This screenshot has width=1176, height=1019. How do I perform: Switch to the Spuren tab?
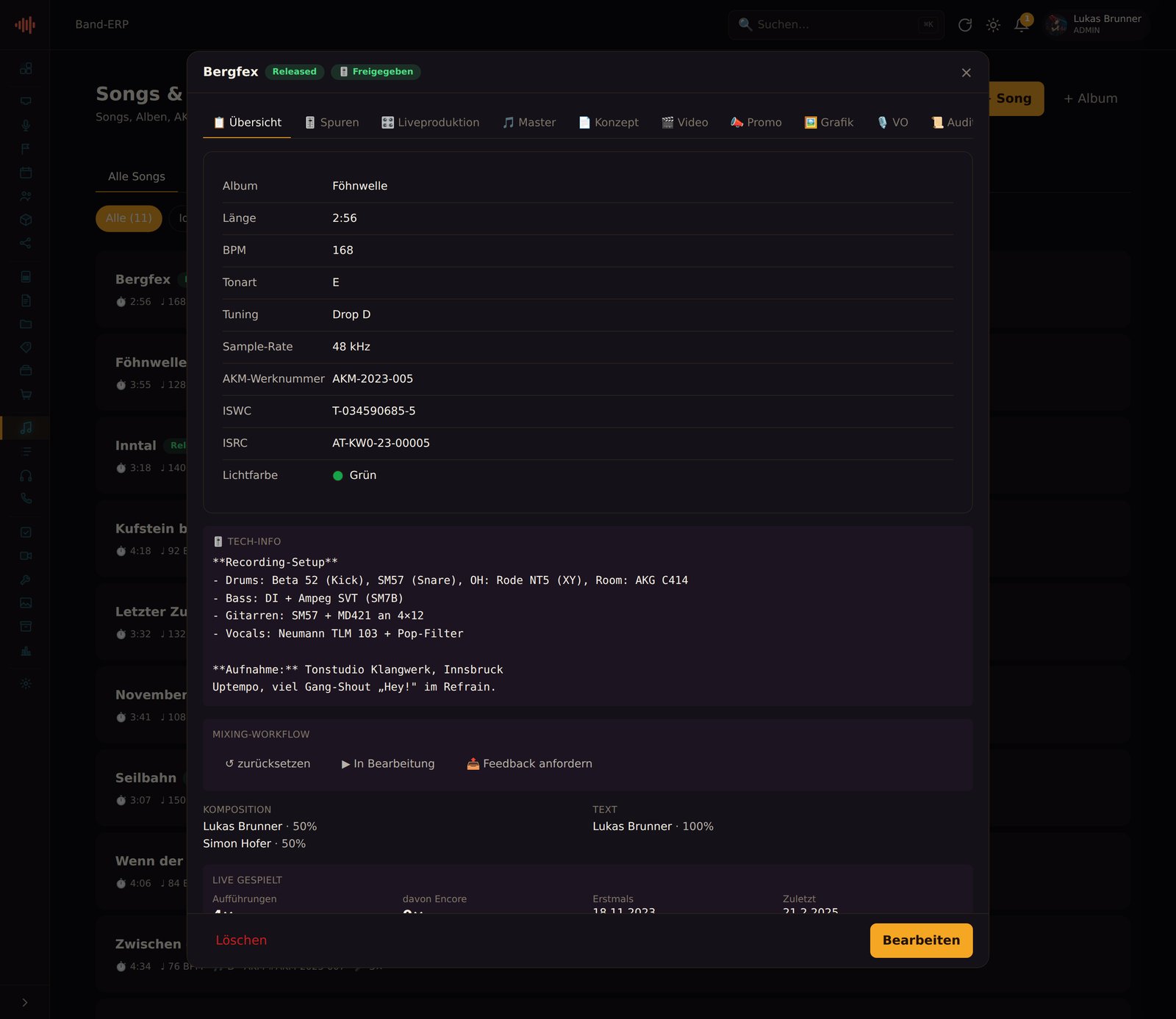coord(332,123)
